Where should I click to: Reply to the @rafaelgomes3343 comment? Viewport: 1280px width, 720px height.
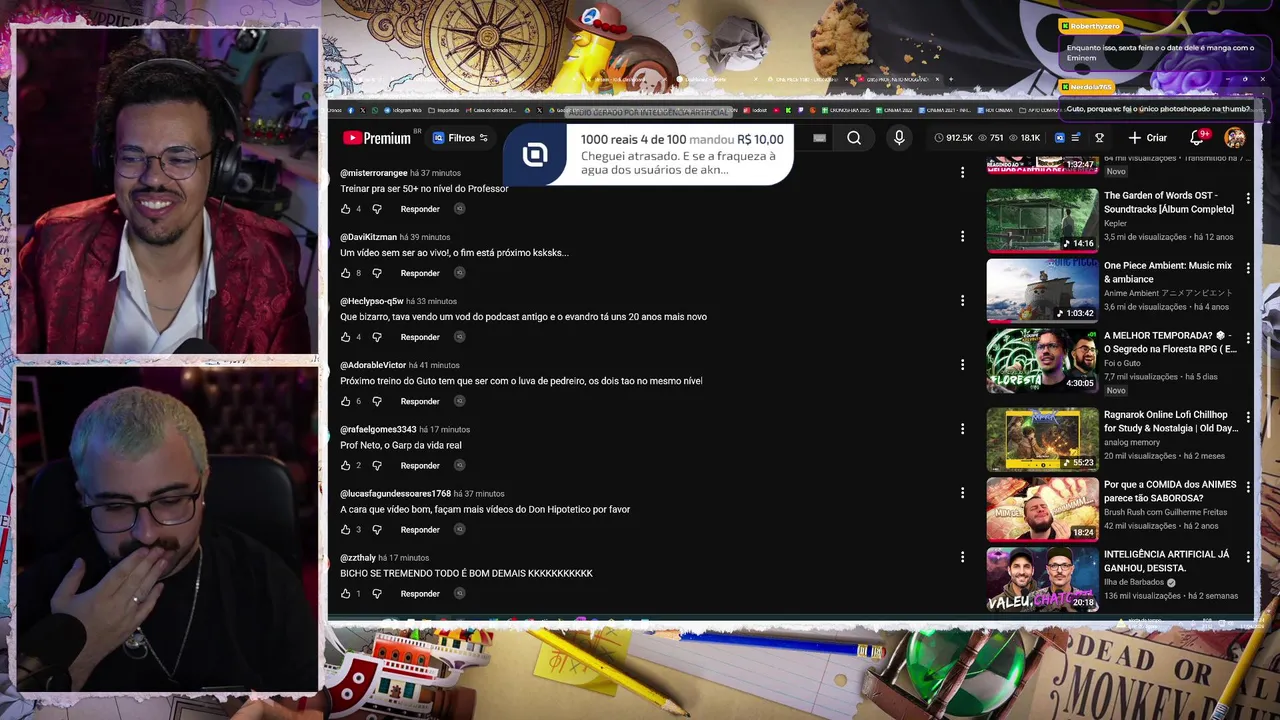420,465
